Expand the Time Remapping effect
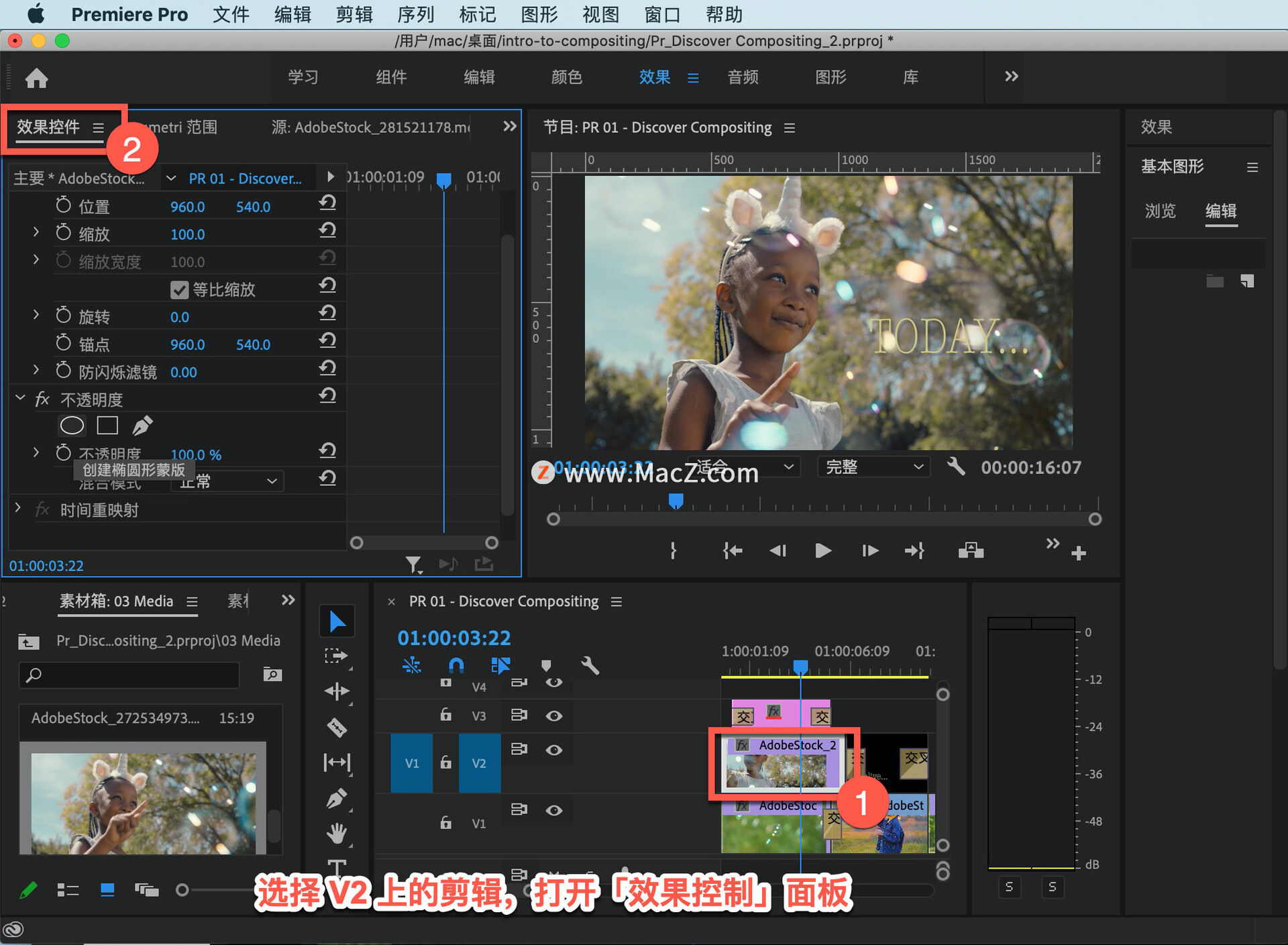 (x=18, y=508)
